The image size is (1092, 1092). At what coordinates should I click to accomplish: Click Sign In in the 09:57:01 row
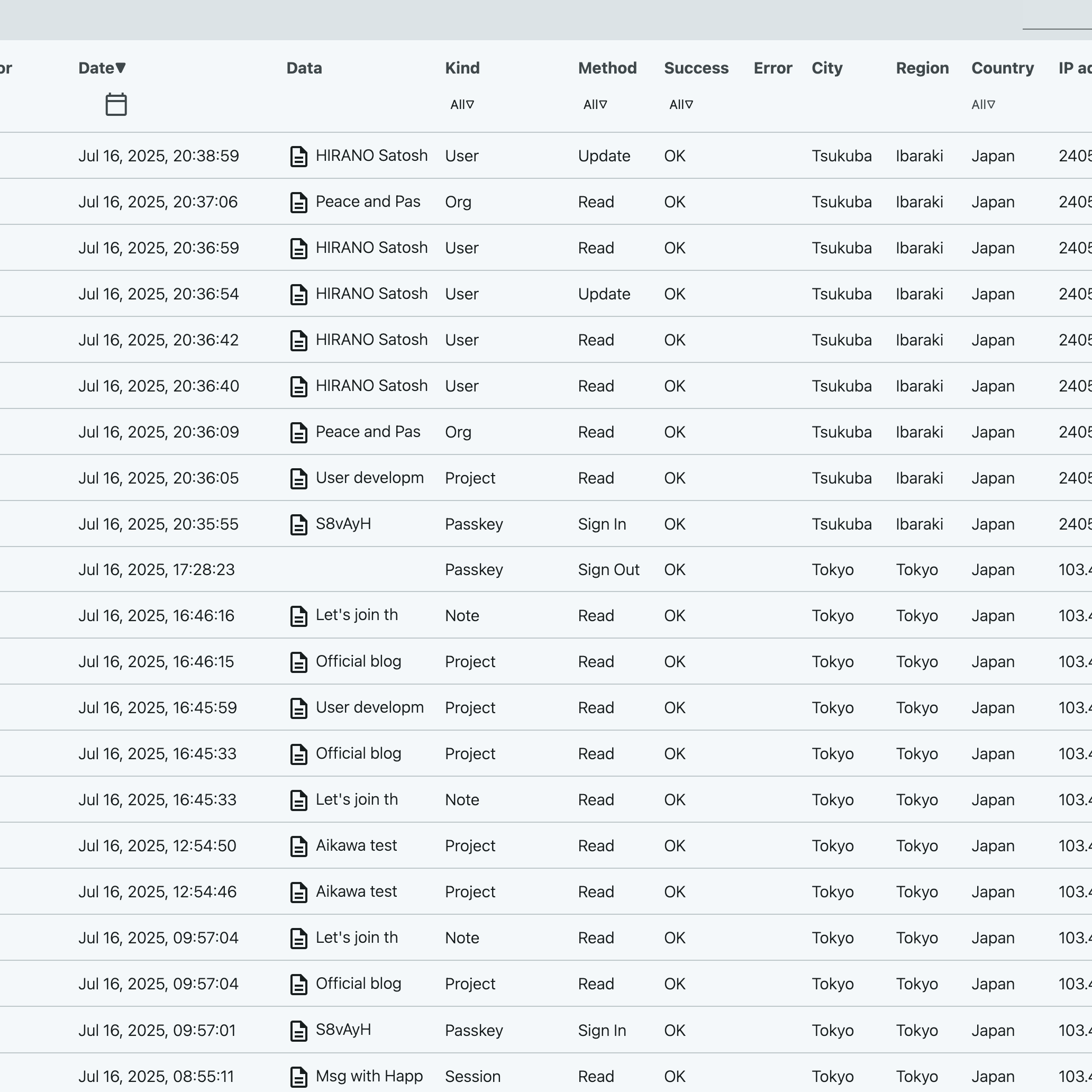tap(602, 1031)
